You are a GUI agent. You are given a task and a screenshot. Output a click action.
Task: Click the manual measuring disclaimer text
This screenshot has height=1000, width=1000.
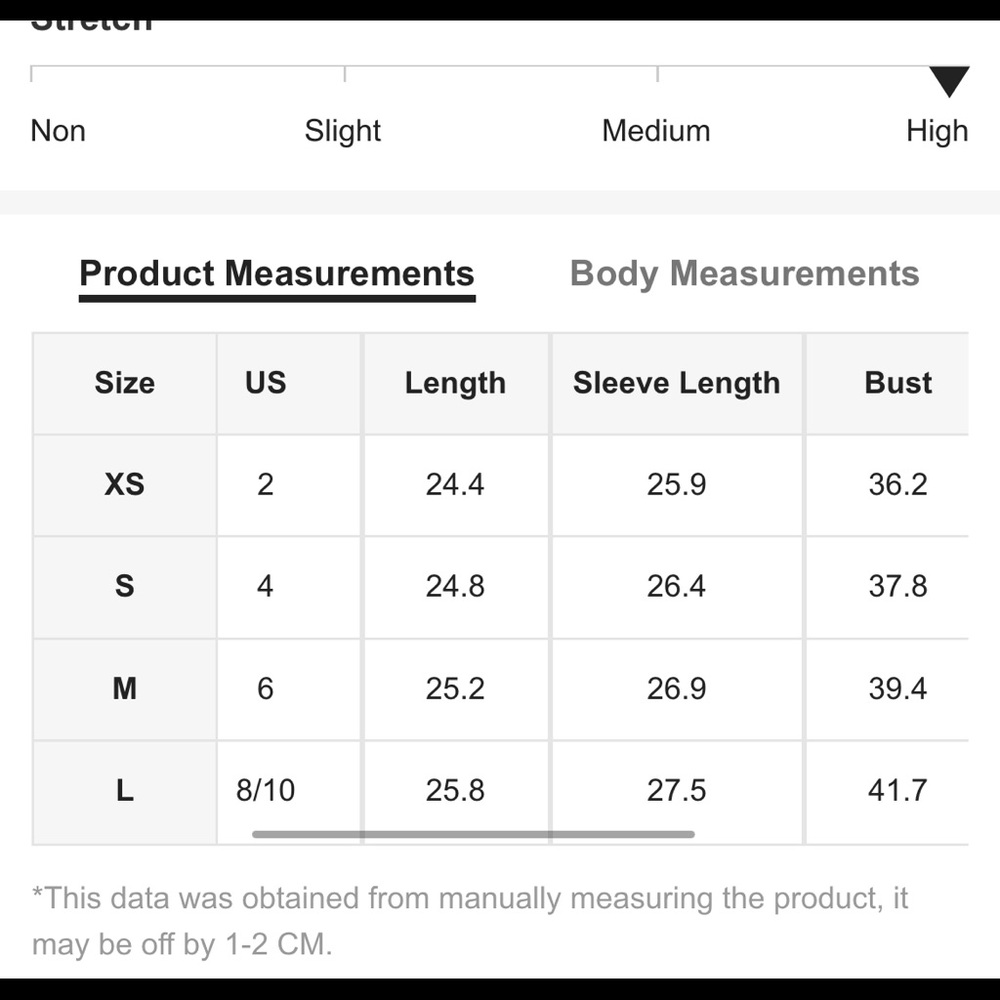coord(470,920)
